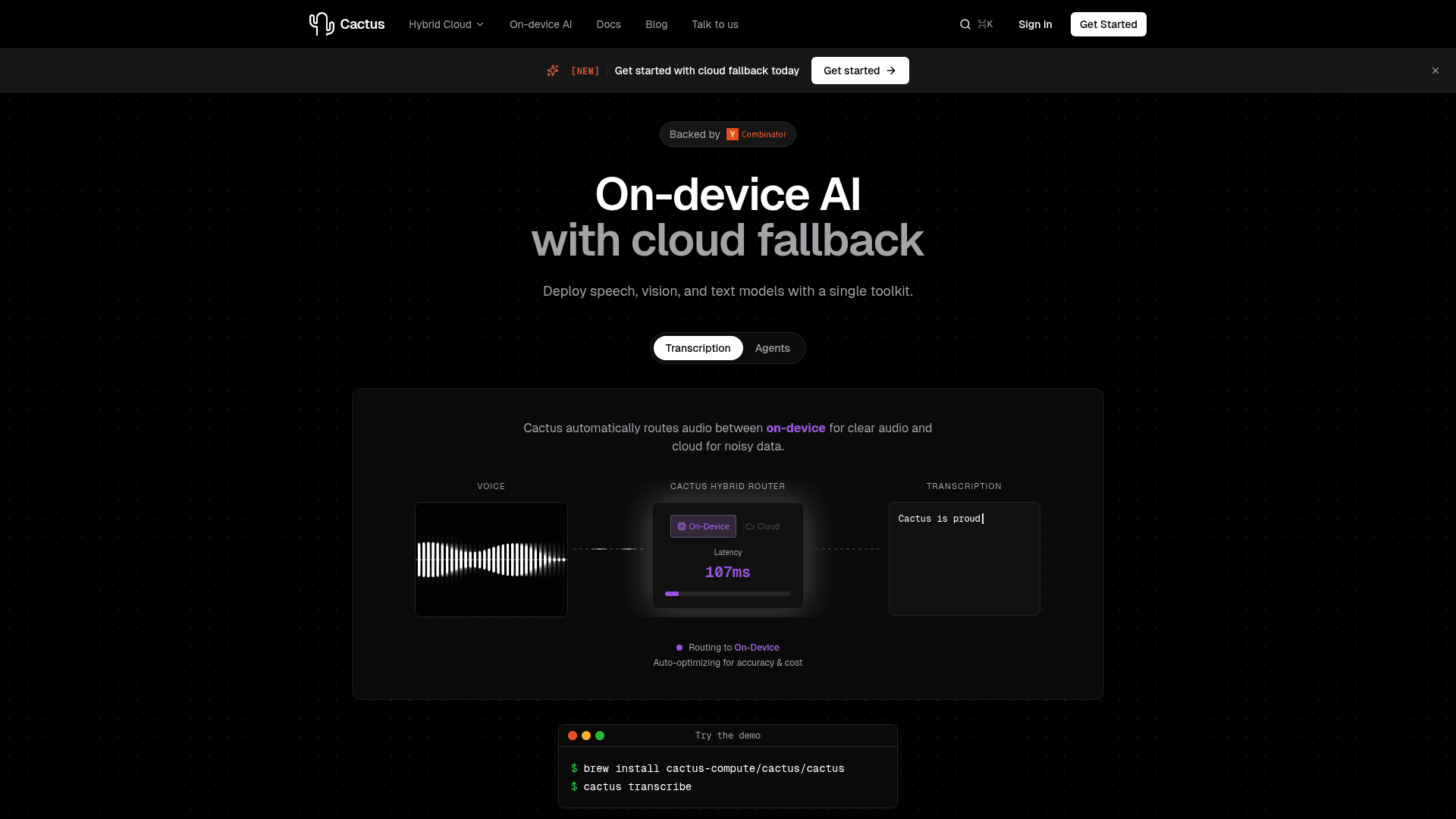
Task: Expand the Hybrid Cloud menu
Action: 446,24
